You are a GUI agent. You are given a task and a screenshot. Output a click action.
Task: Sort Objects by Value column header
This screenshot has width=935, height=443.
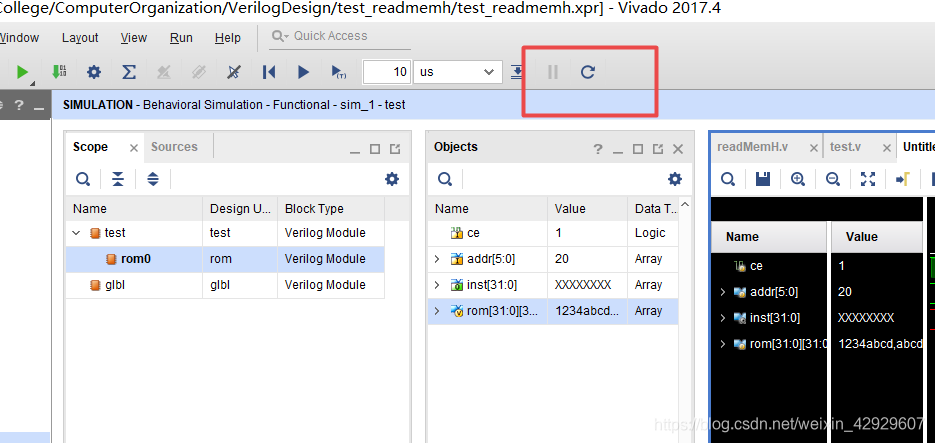[x=587, y=209]
